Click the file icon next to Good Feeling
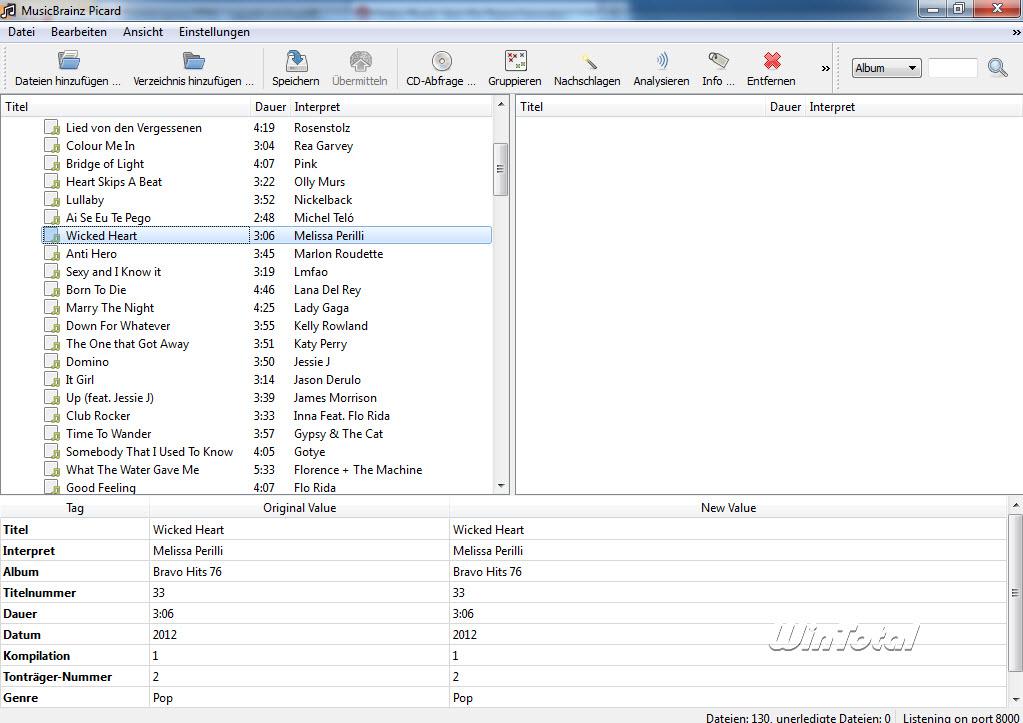This screenshot has height=723, width=1023. 52,487
